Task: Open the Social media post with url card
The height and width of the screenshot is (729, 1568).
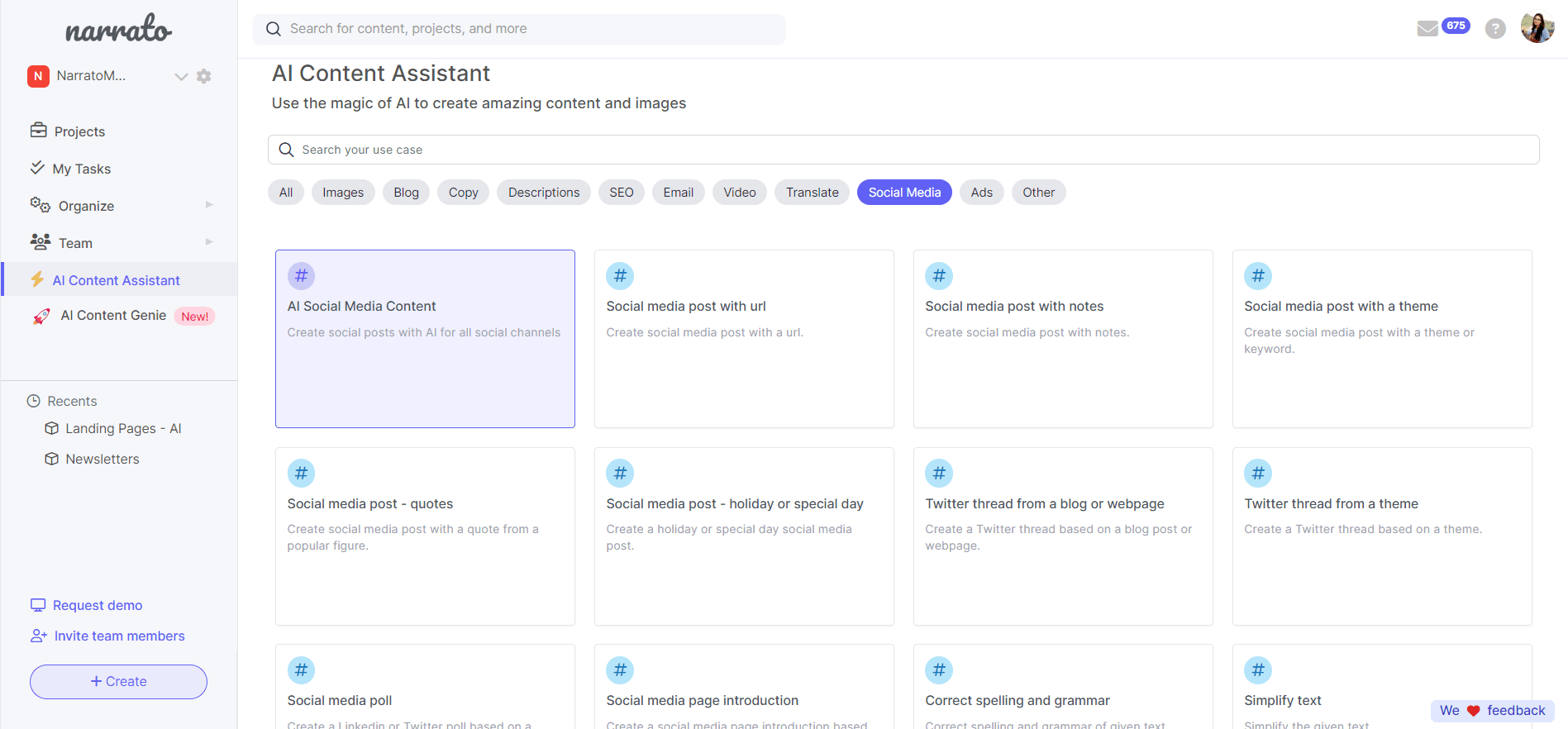Action: tap(744, 339)
